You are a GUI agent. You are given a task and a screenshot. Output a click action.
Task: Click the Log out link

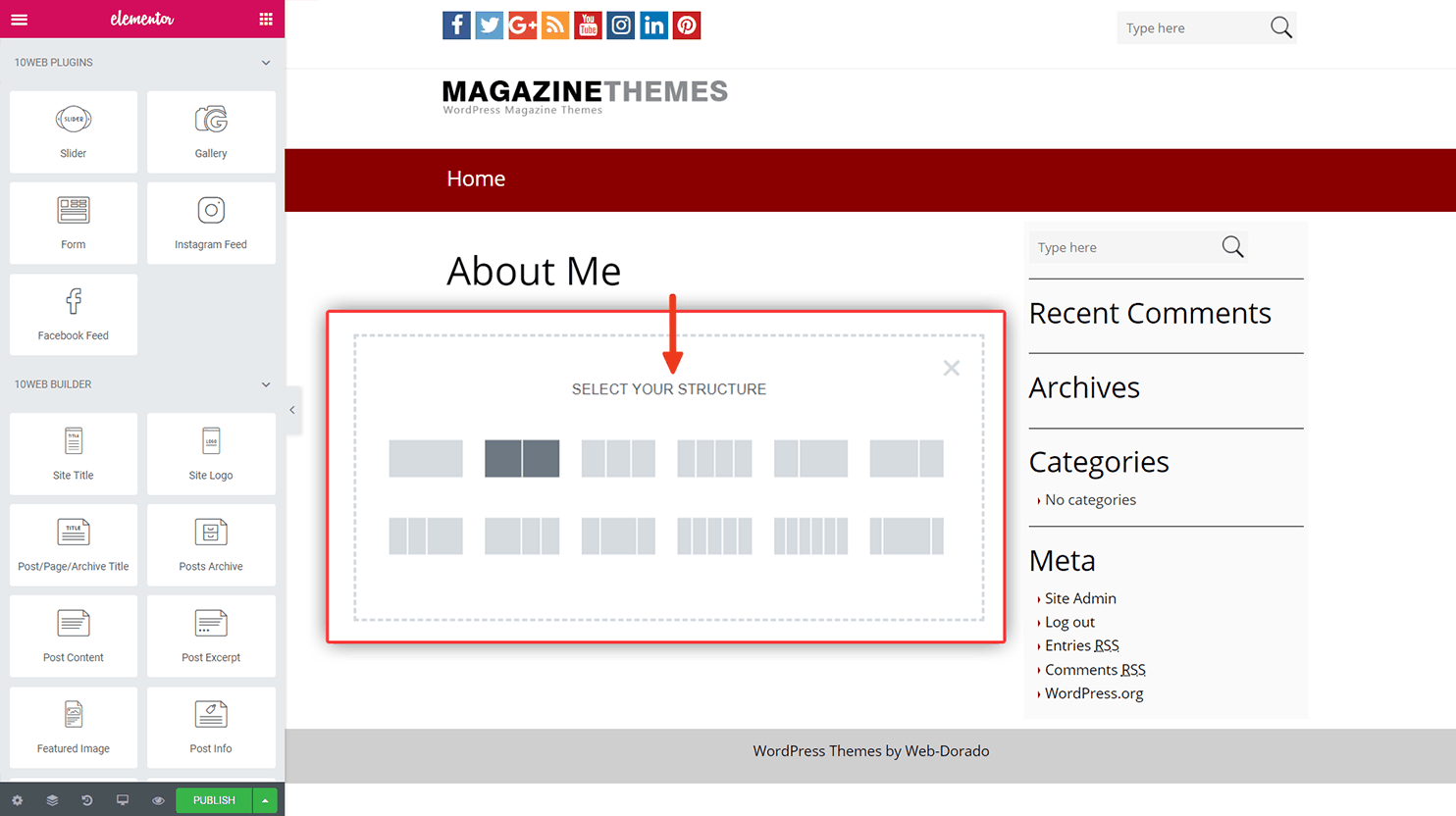1069,622
